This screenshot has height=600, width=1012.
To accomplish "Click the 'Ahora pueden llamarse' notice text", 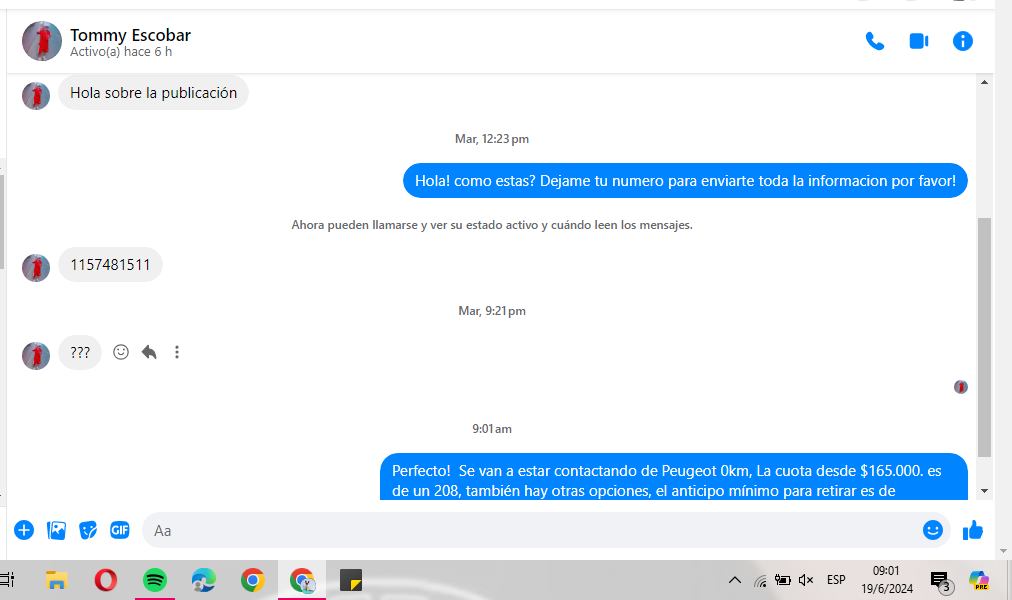I will coord(492,225).
